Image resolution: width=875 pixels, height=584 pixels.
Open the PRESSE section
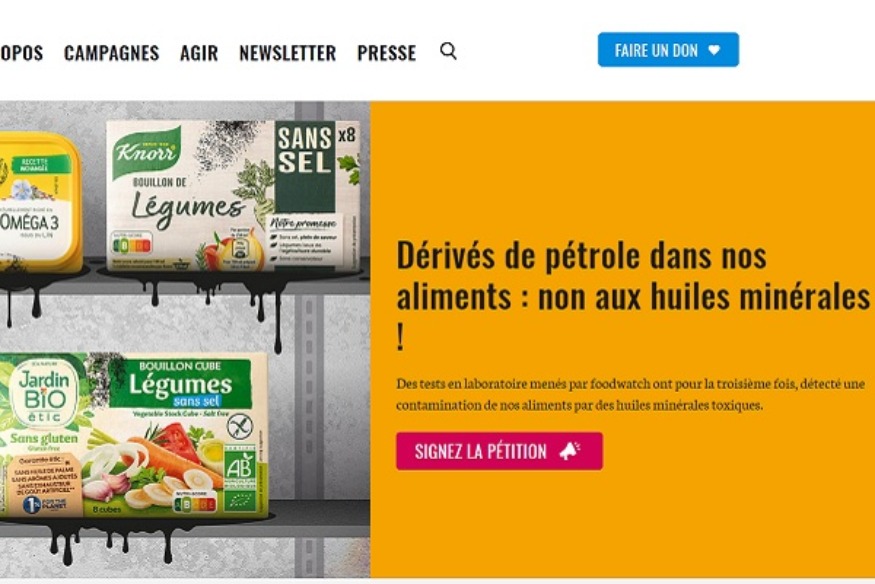387,53
